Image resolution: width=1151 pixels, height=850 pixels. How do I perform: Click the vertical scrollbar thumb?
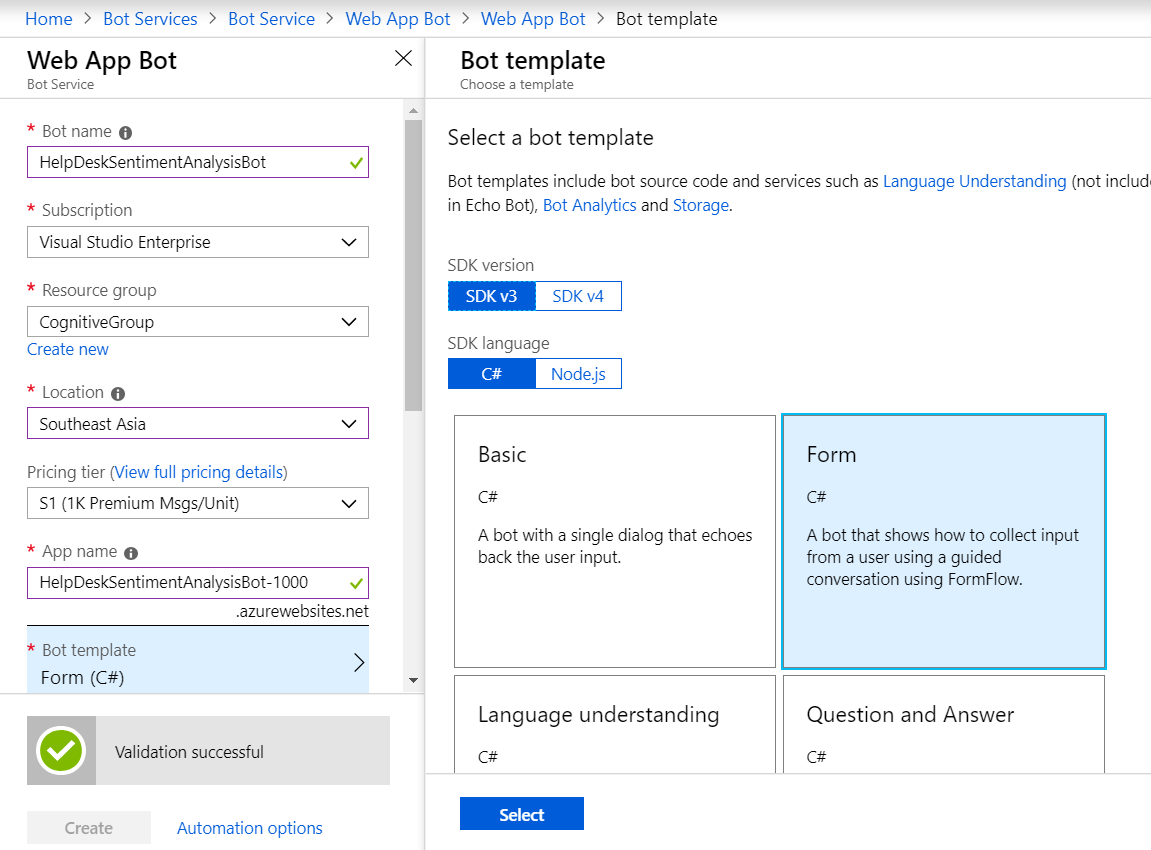tap(413, 265)
